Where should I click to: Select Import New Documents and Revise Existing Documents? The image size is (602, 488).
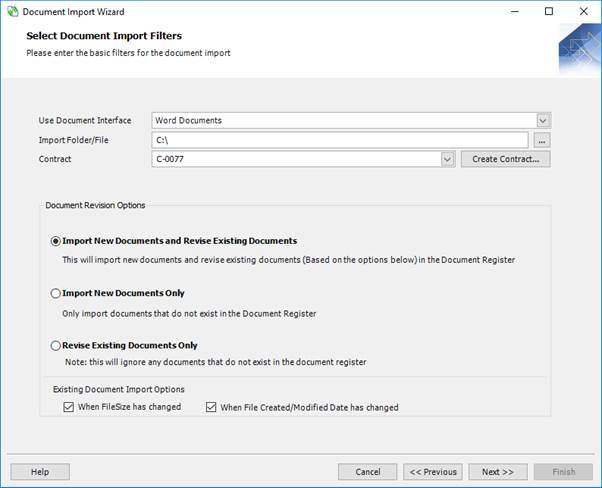point(56,241)
